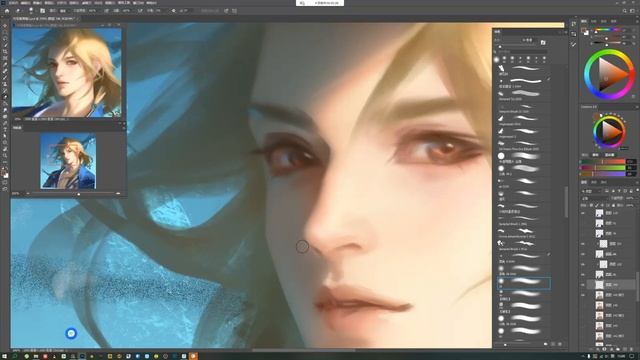Screen dimensions: 640x360
Task: Click the folder icon in the brush panel header
Action: (x=543, y=42)
